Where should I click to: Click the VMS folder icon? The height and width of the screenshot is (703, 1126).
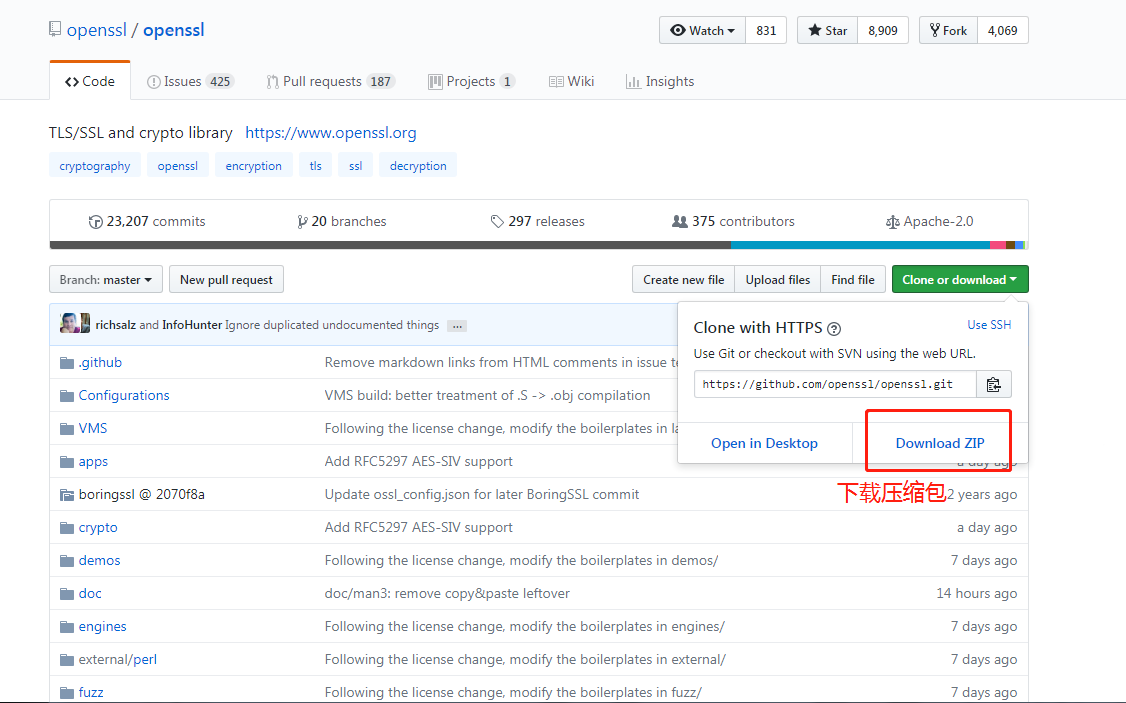coord(67,429)
